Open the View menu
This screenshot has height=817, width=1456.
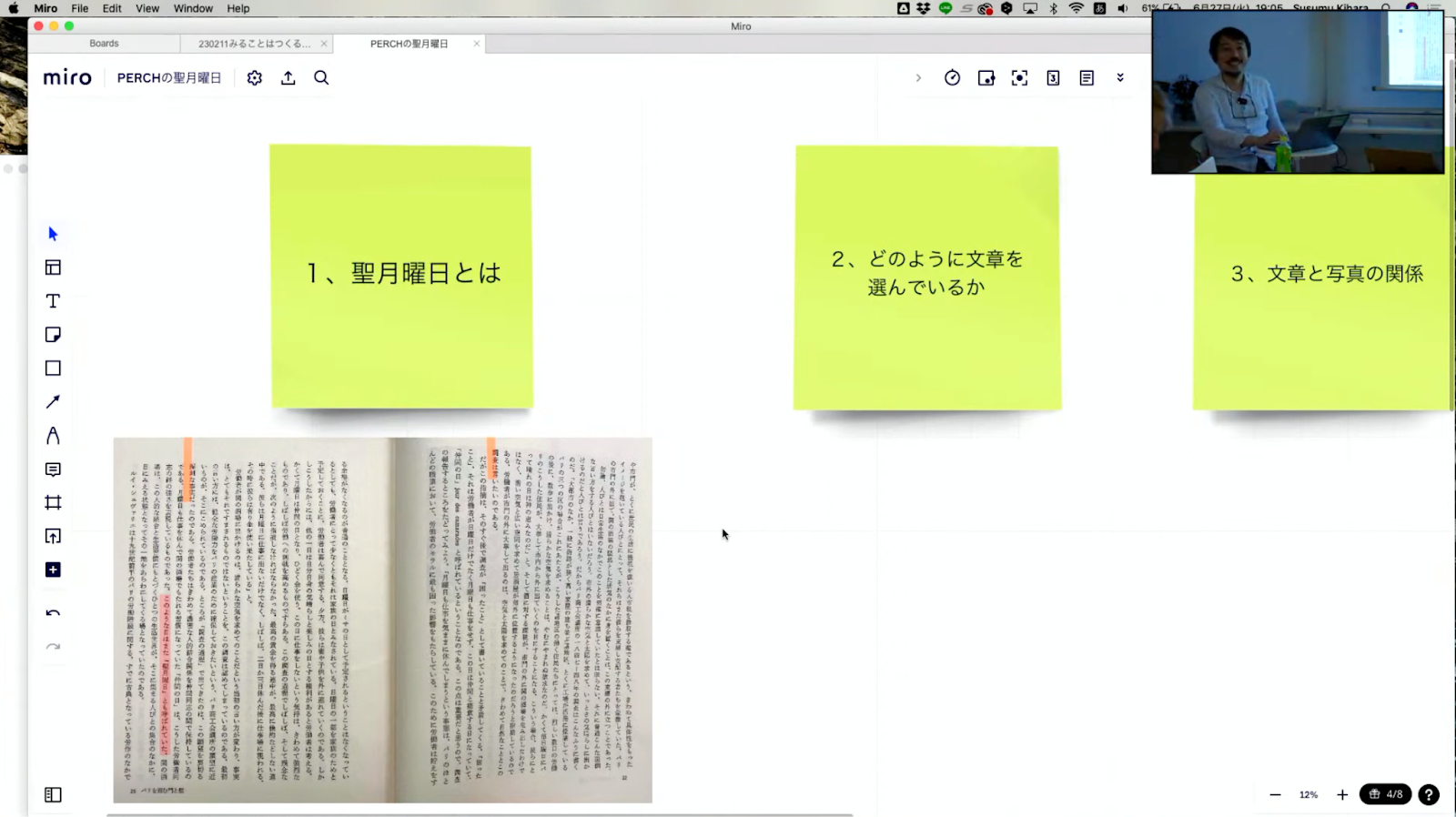147,8
